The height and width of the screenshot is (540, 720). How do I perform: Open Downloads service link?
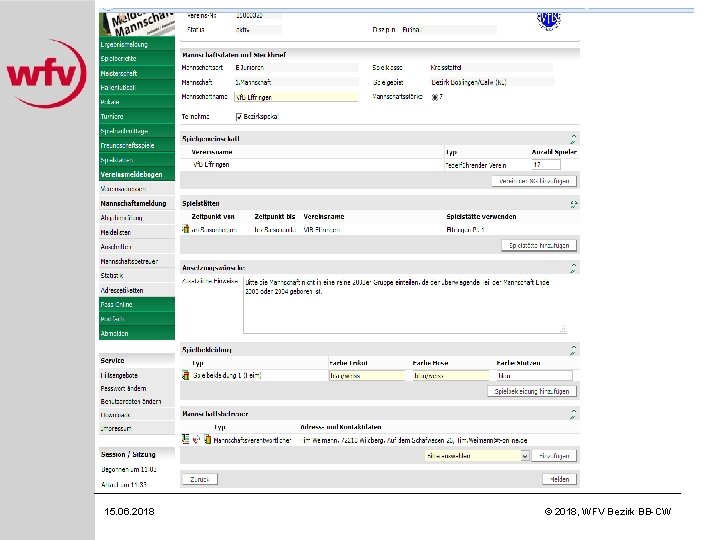tap(115, 415)
